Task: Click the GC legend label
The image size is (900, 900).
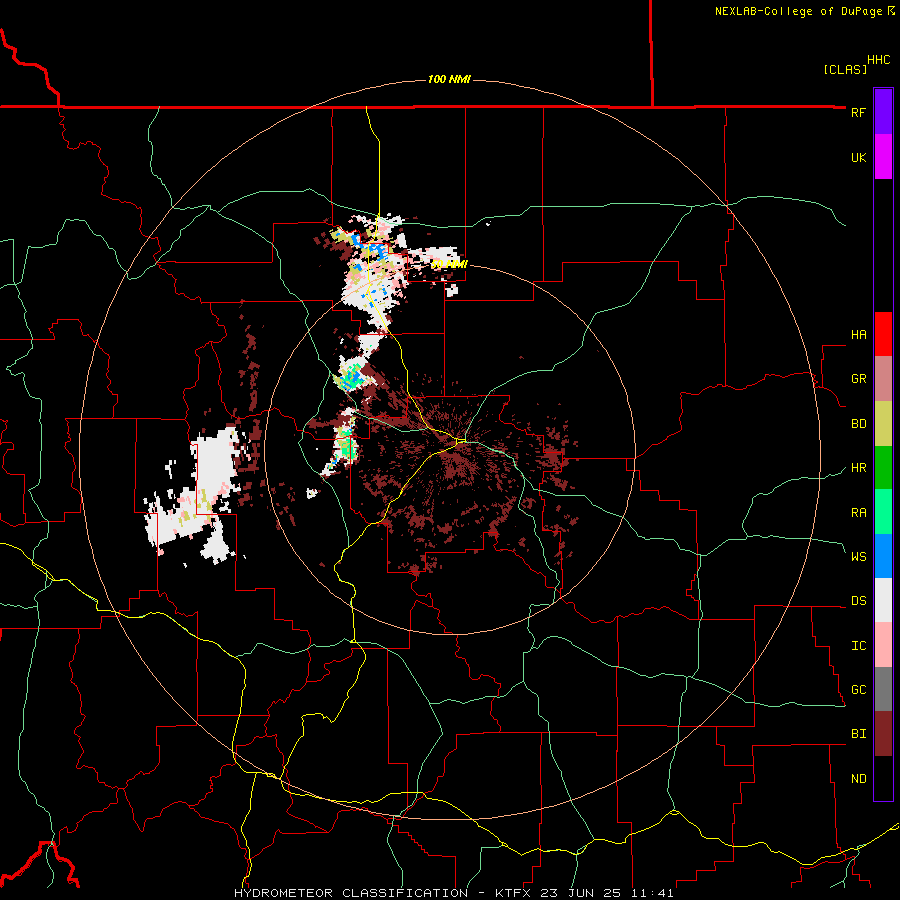Action: (x=858, y=690)
